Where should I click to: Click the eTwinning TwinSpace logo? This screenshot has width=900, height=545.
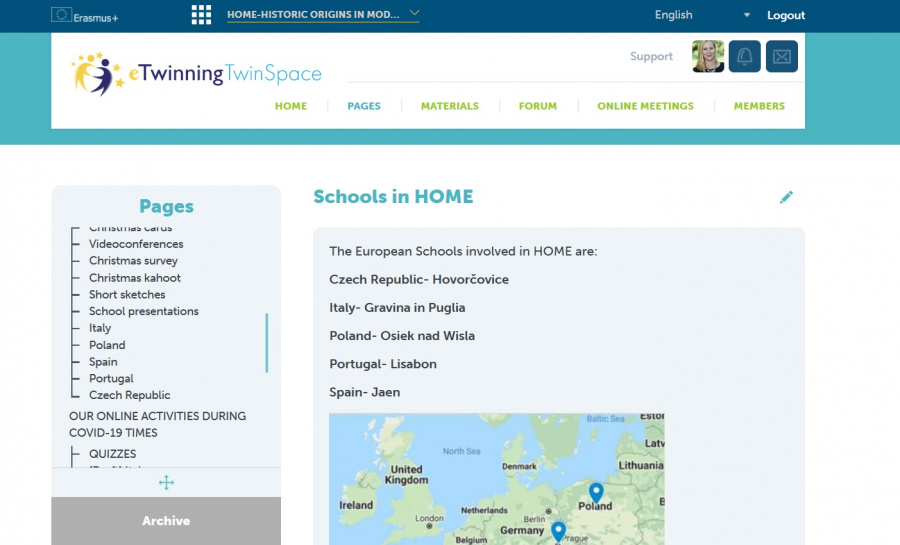[x=196, y=73]
